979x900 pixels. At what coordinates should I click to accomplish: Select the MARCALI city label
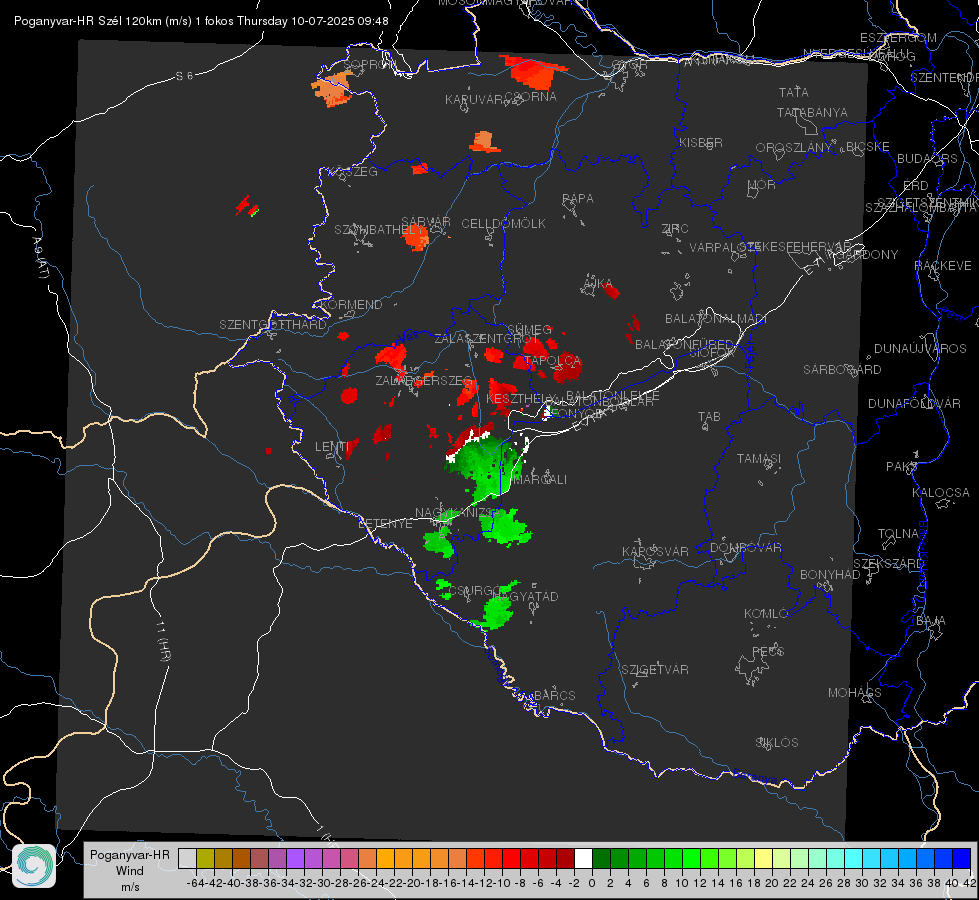pos(539,480)
